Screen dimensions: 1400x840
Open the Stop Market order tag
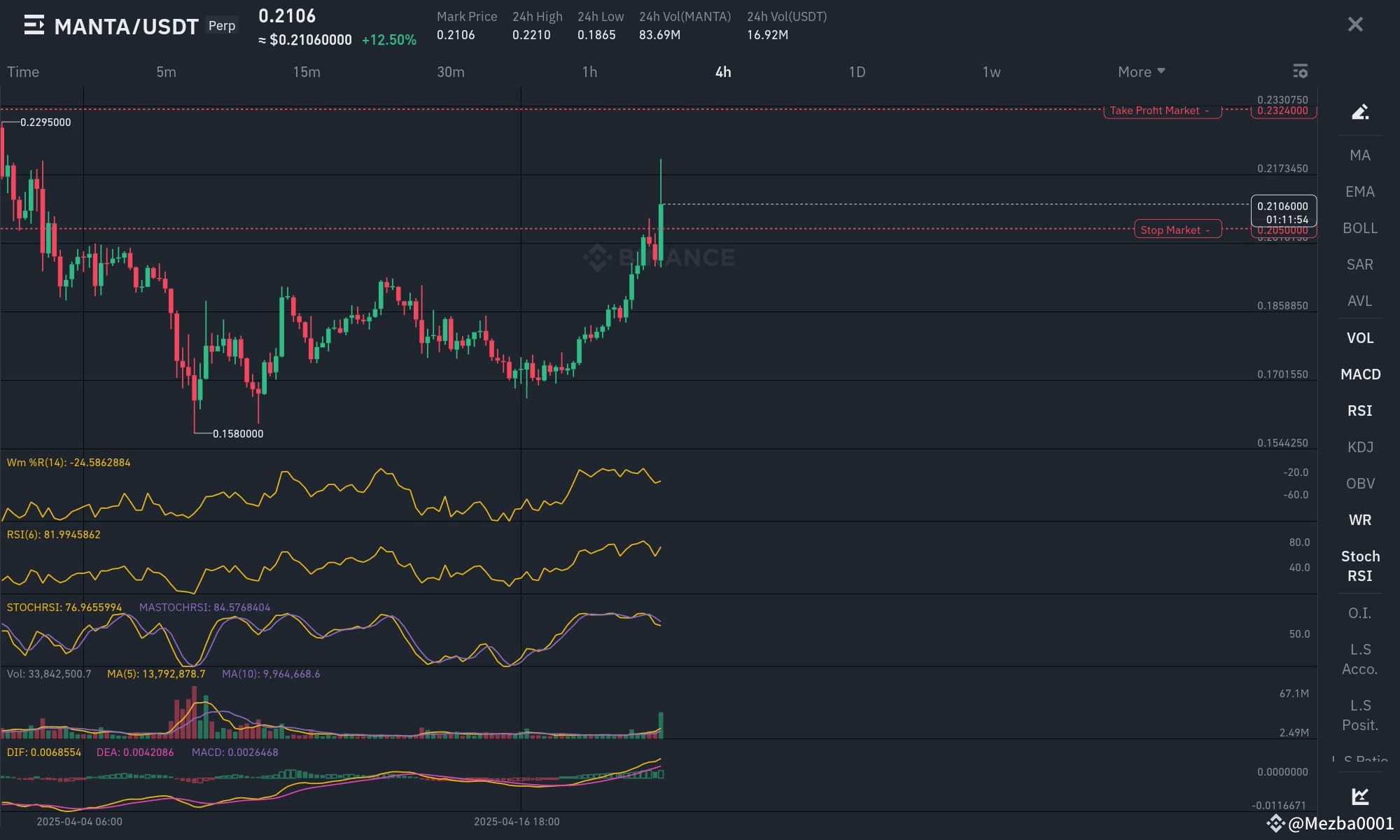pyautogui.click(x=1177, y=229)
